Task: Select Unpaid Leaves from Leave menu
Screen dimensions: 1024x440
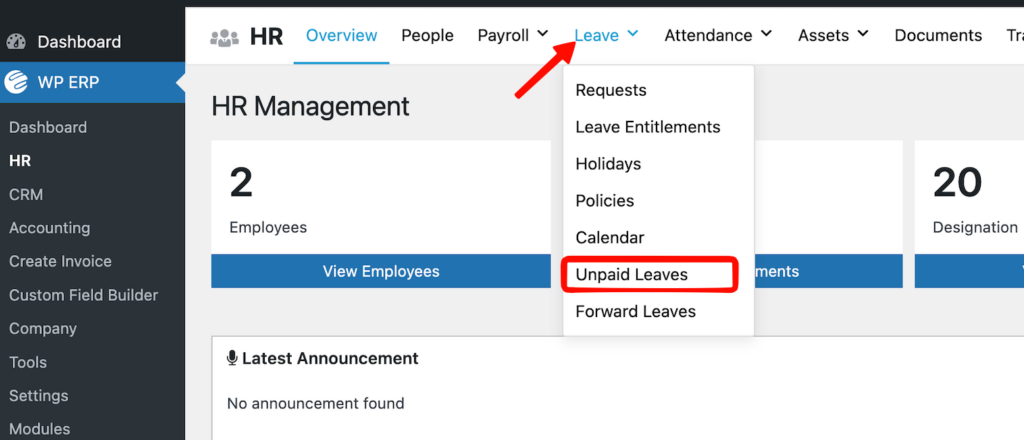Action: click(632, 274)
